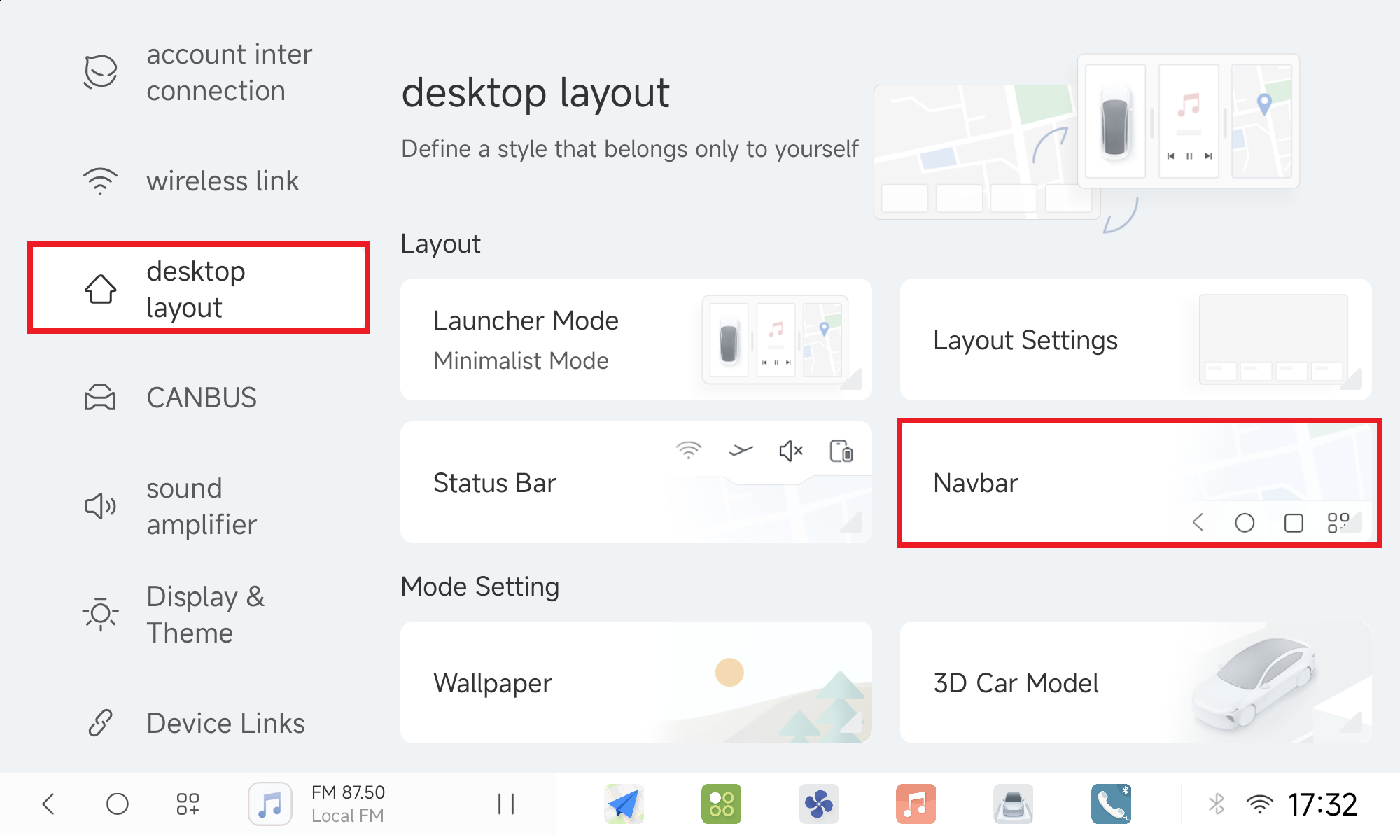Open the Bluetooth phone app
This screenshot has width=1400, height=840.
click(x=1110, y=804)
